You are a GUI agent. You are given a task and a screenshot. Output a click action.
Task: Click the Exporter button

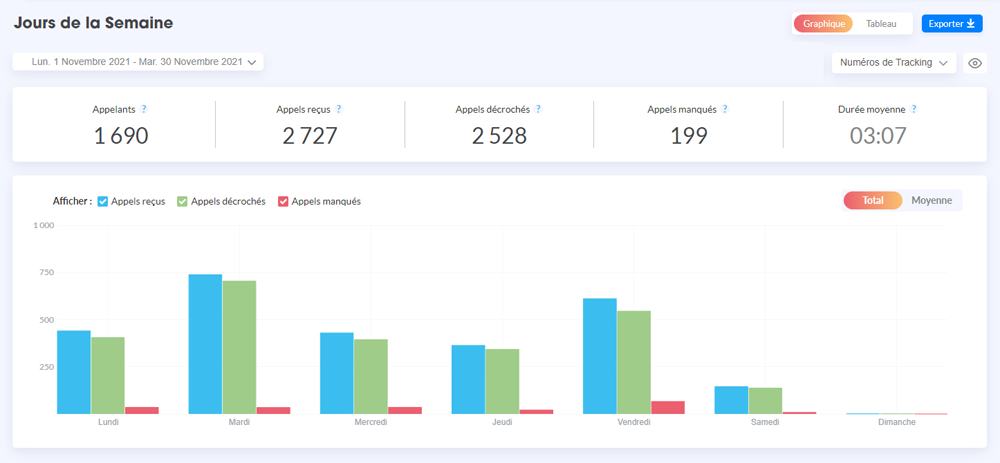coord(951,24)
